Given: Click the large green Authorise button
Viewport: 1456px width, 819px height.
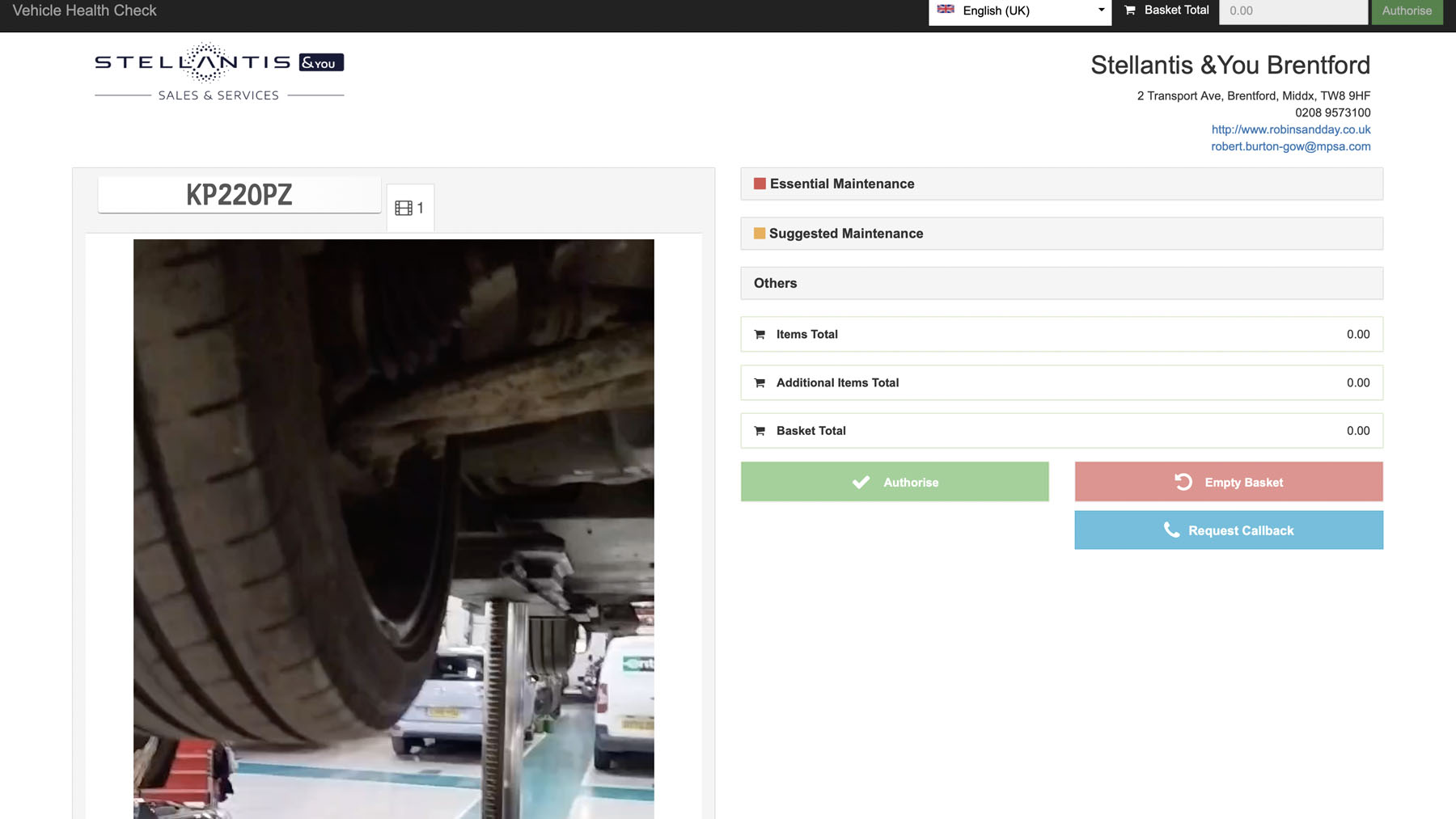Looking at the screenshot, I should tap(895, 482).
